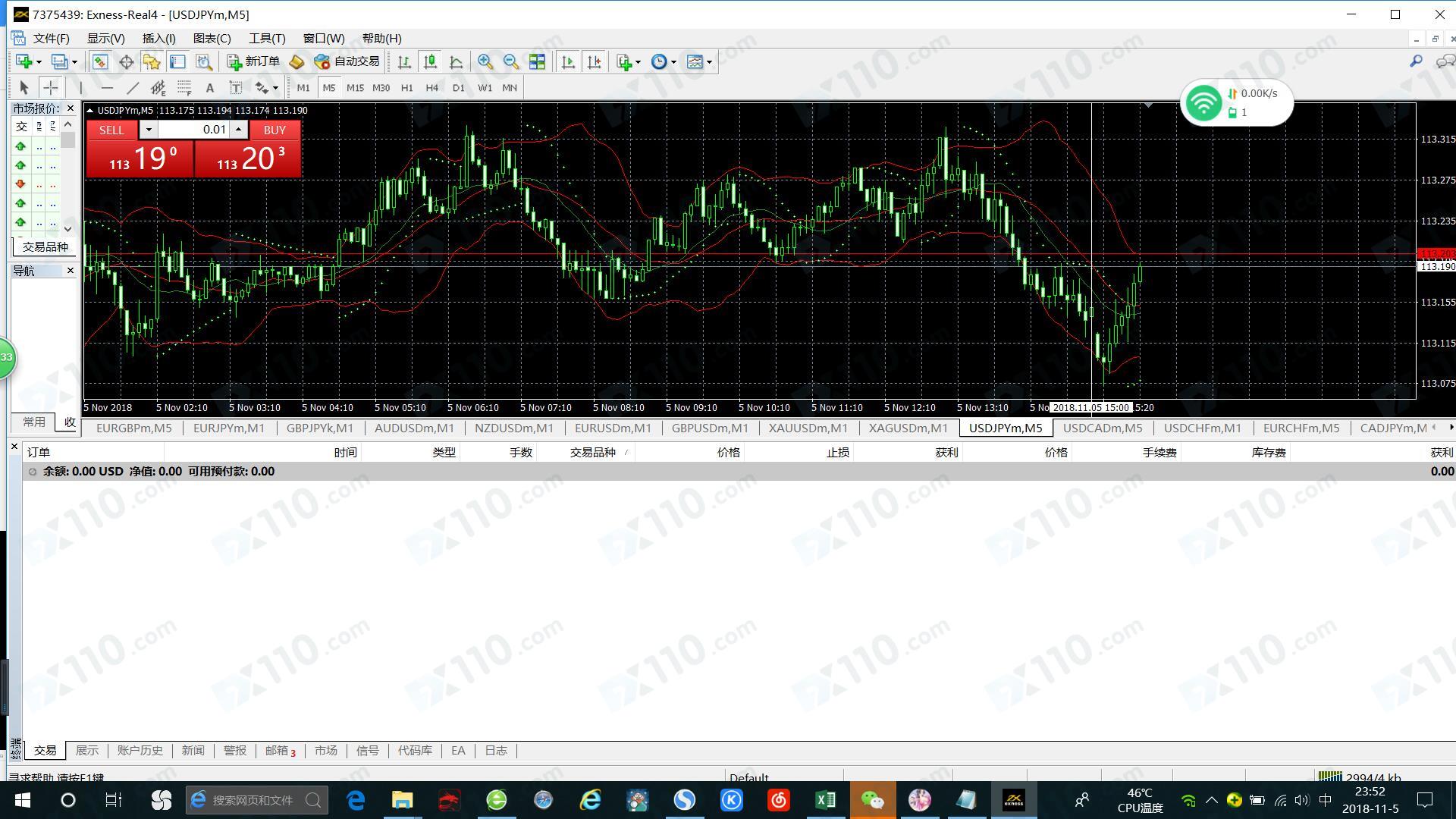Click the lot volume input field
The width and height of the screenshot is (1456, 819).
pos(194,130)
